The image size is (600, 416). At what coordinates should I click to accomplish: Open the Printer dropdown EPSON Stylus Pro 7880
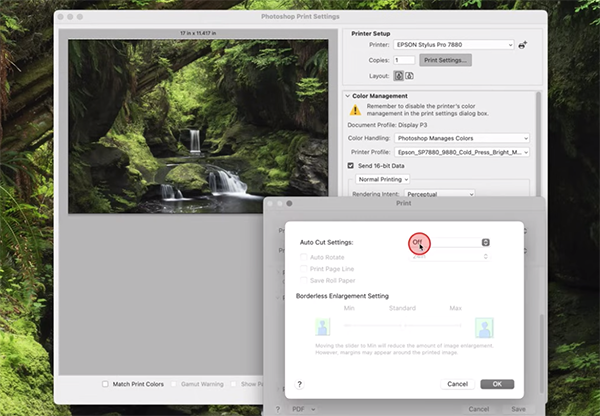click(453, 45)
